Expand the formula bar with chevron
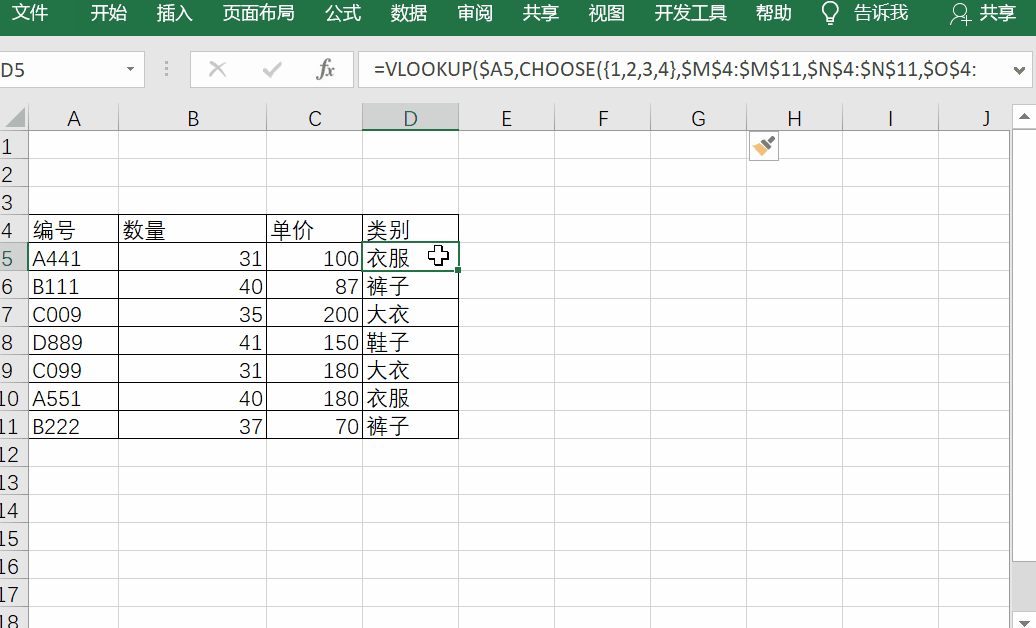This screenshot has width=1036, height=628. [1019, 70]
